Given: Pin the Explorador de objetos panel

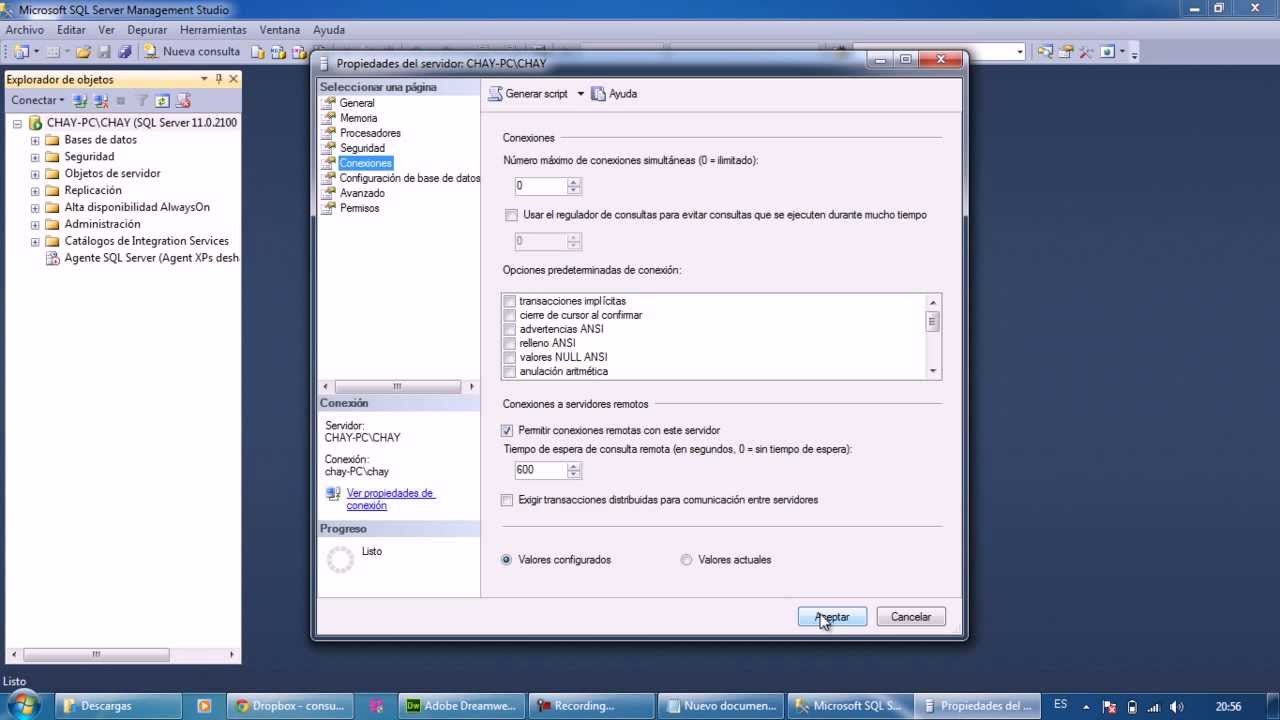Looking at the screenshot, I should pos(219,79).
